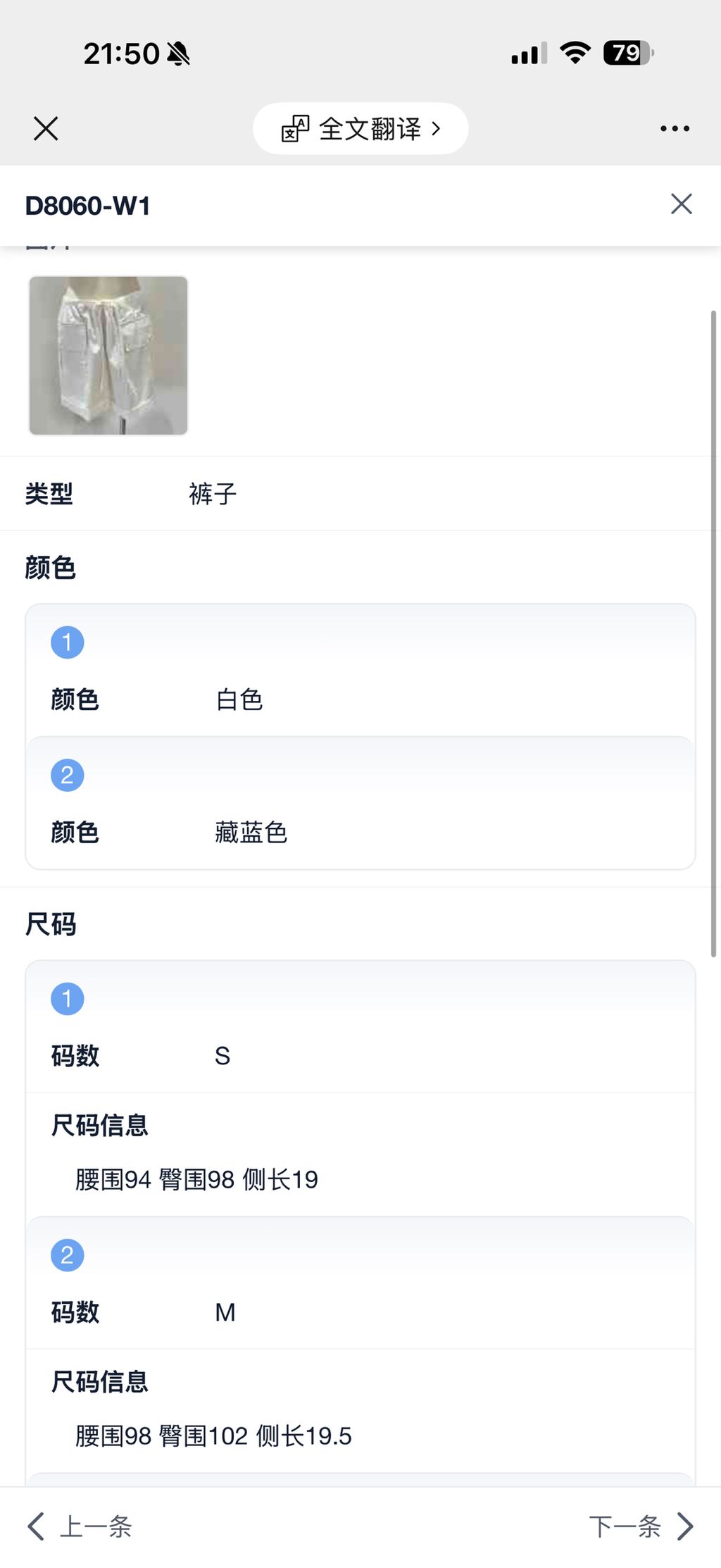Expand the 全文翻译 chevron arrow

(x=437, y=129)
